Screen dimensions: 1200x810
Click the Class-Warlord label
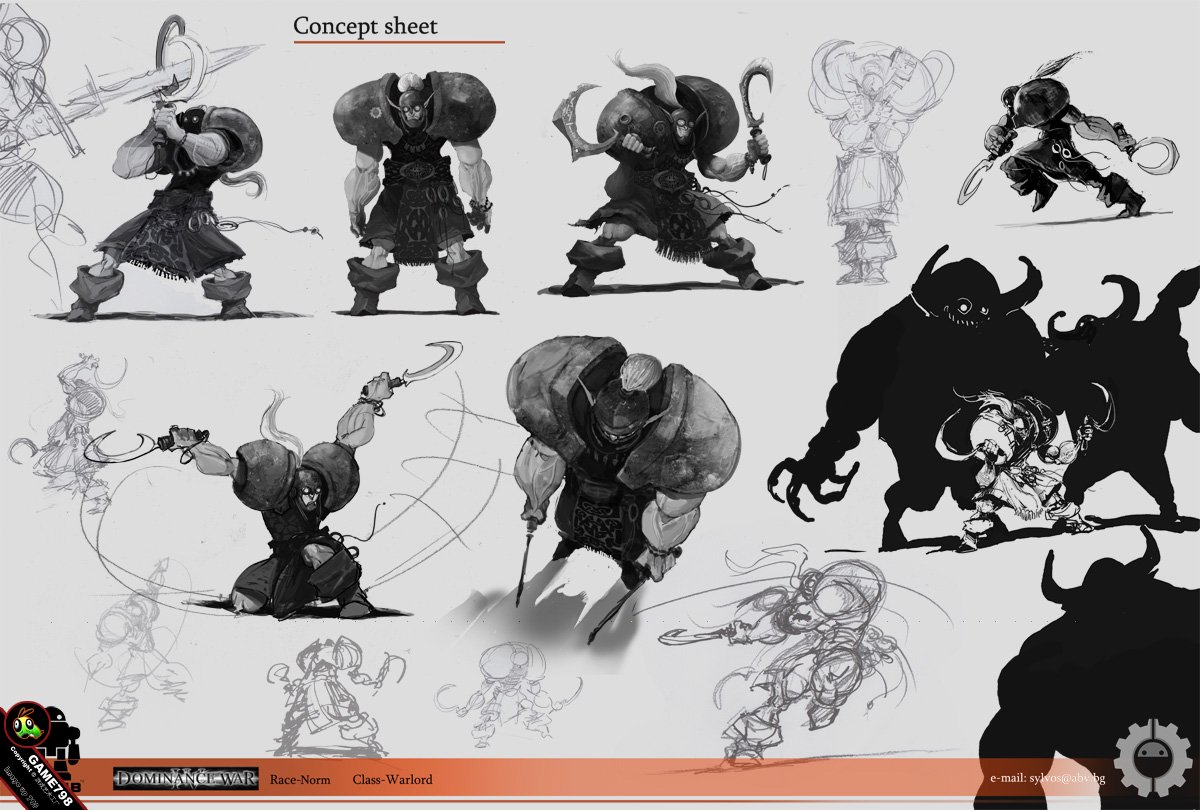(392, 779)
